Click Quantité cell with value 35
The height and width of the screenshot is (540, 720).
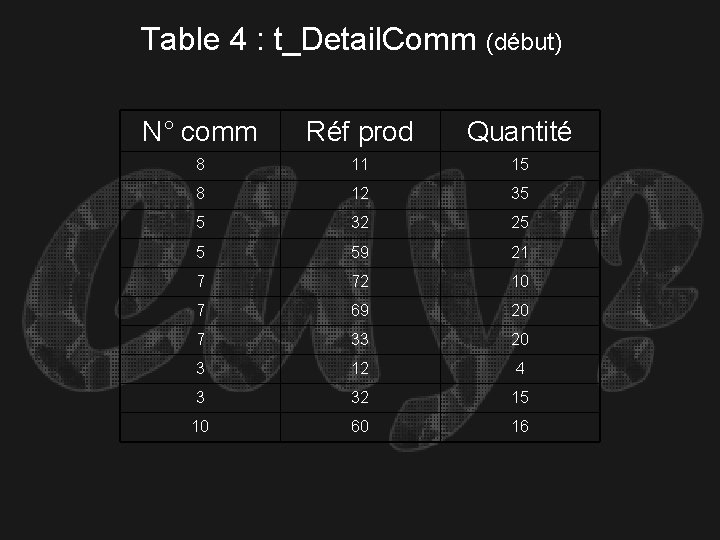tap(520, 194)
